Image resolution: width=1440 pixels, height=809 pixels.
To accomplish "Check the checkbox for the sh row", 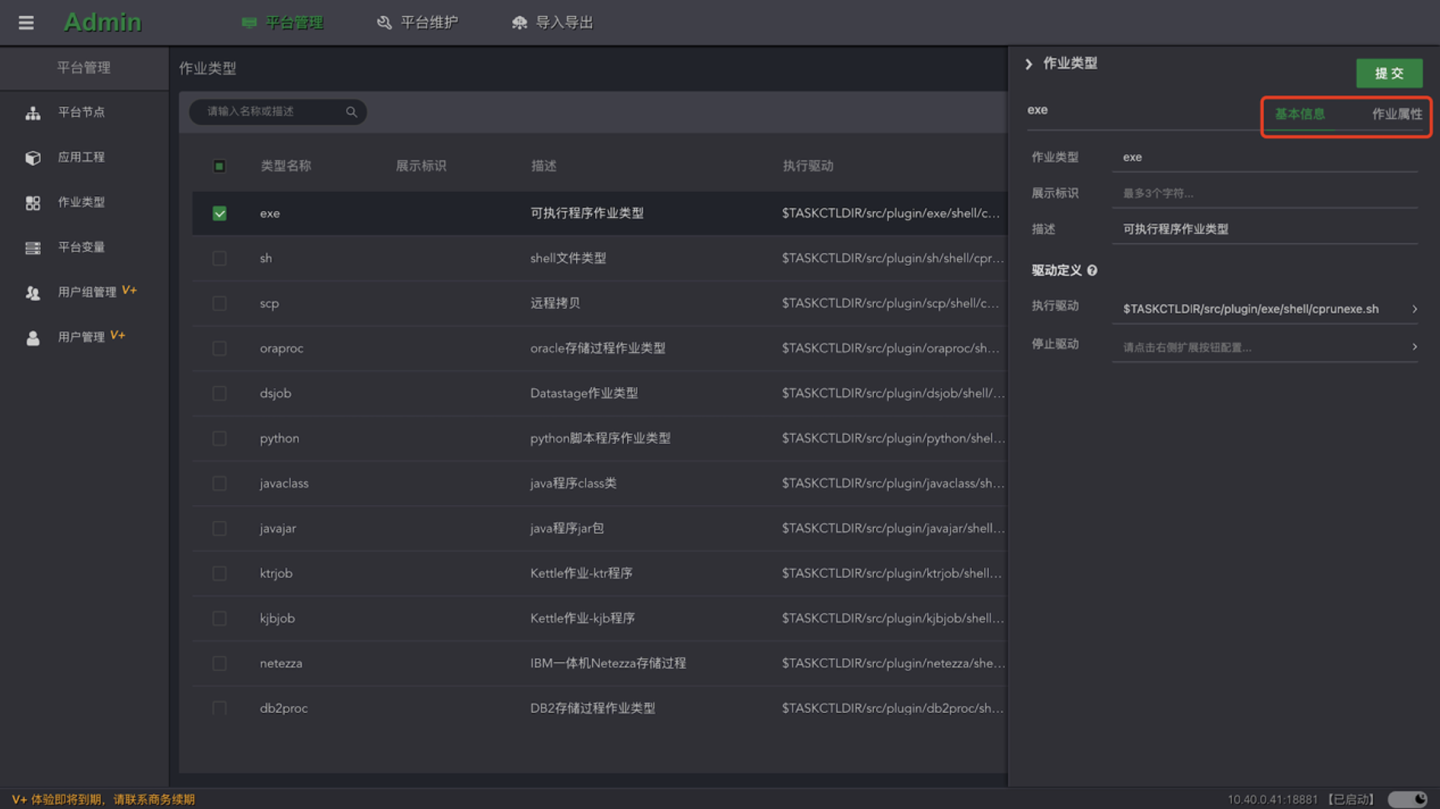I will (219, 258).
